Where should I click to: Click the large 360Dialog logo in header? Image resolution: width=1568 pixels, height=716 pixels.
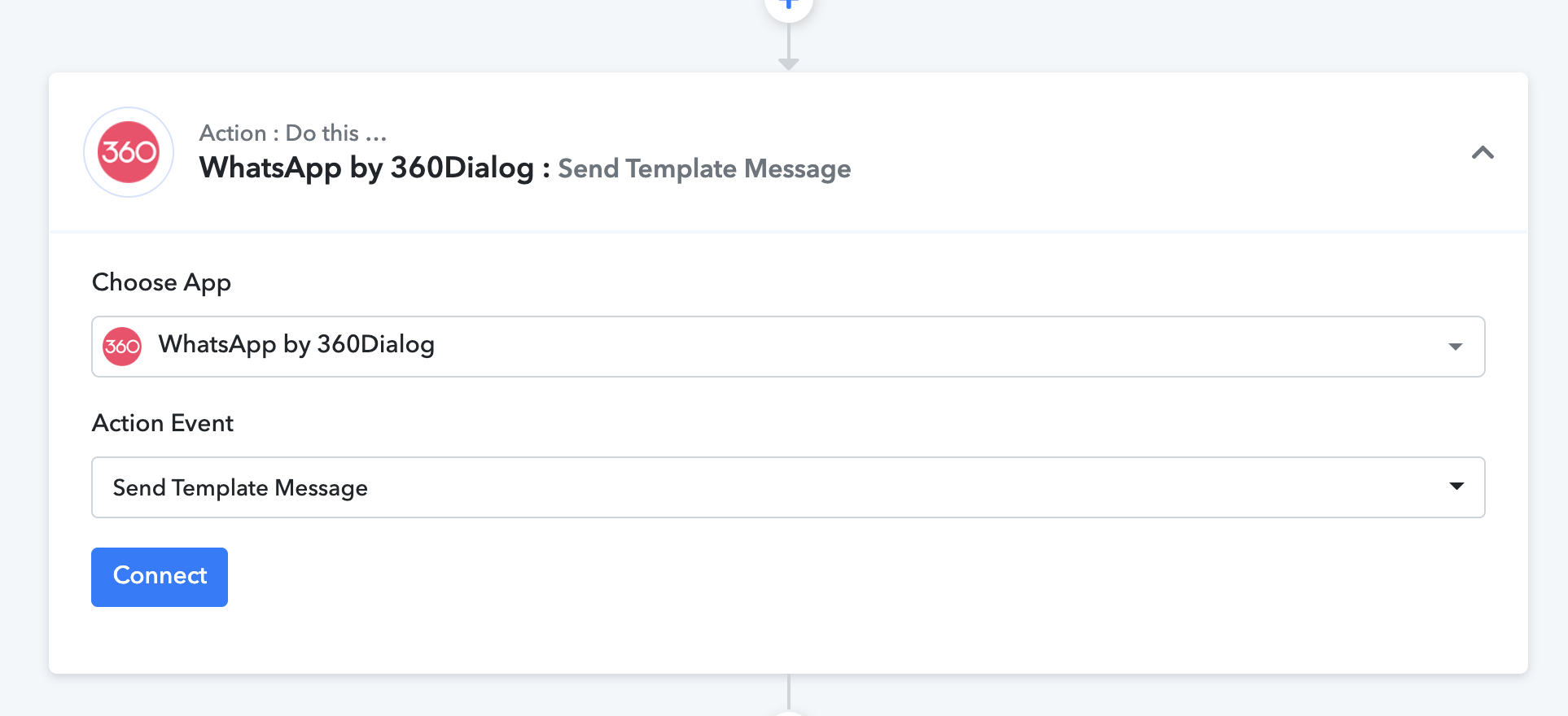(129, 152)
